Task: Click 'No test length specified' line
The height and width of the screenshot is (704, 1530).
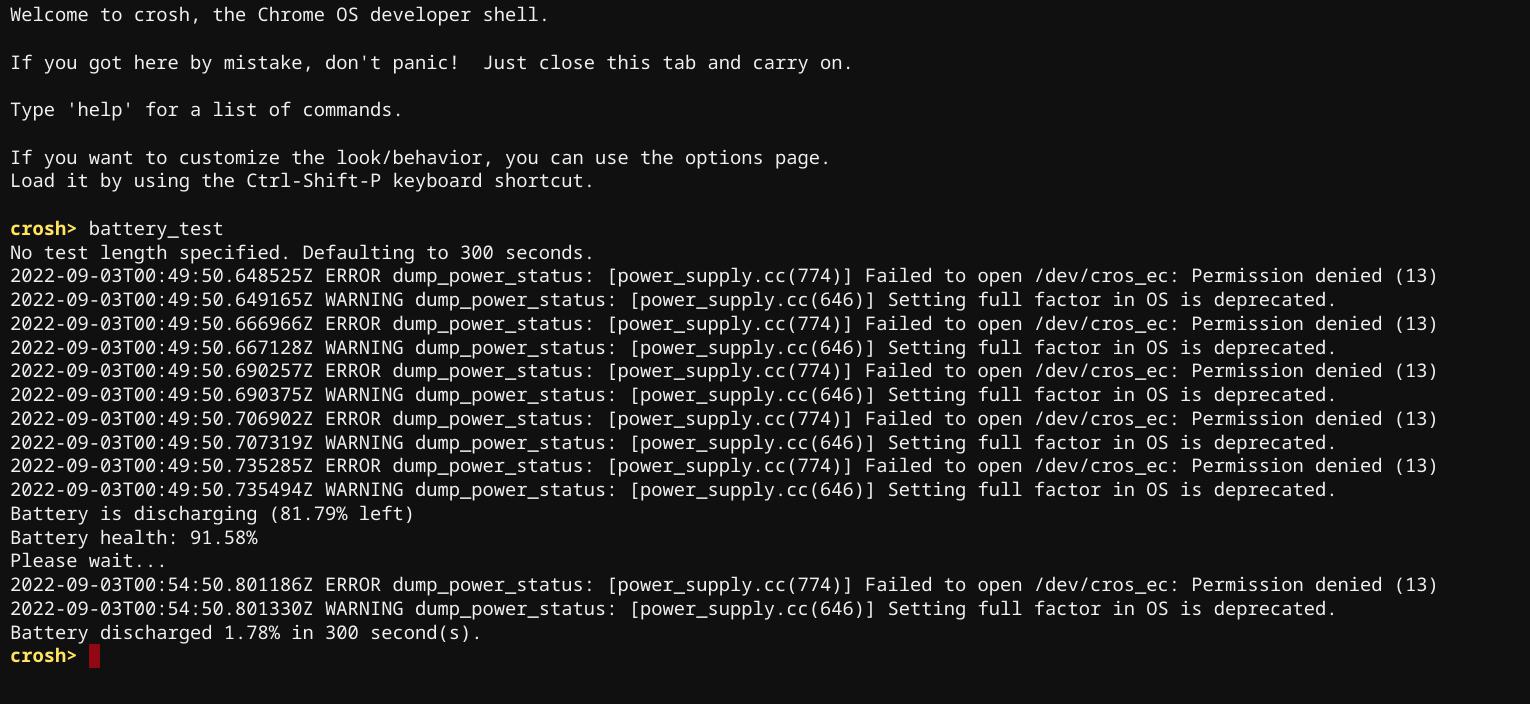Action: [302, 253]
